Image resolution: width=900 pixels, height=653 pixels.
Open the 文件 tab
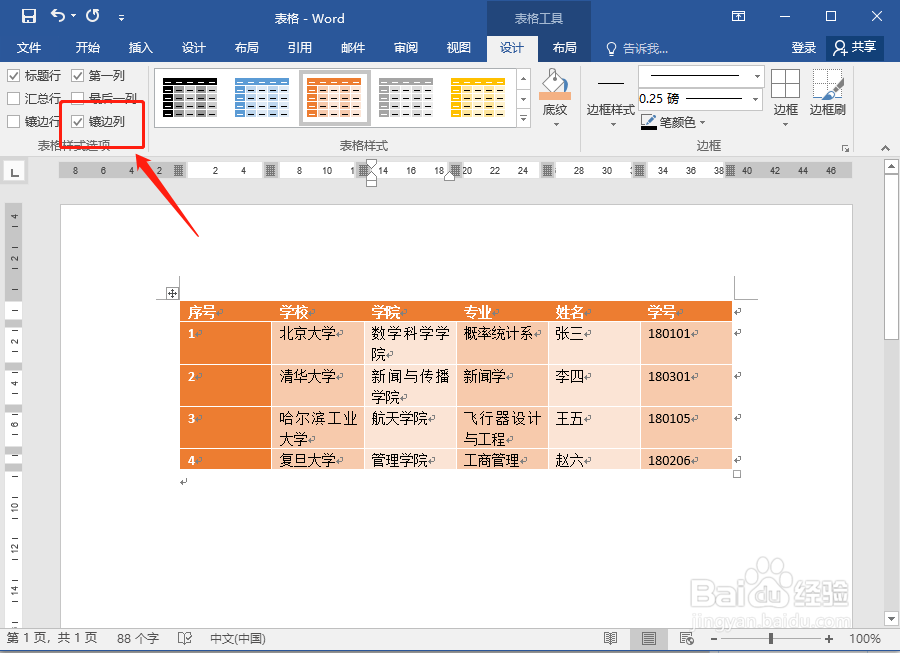[x=29, y=48]
